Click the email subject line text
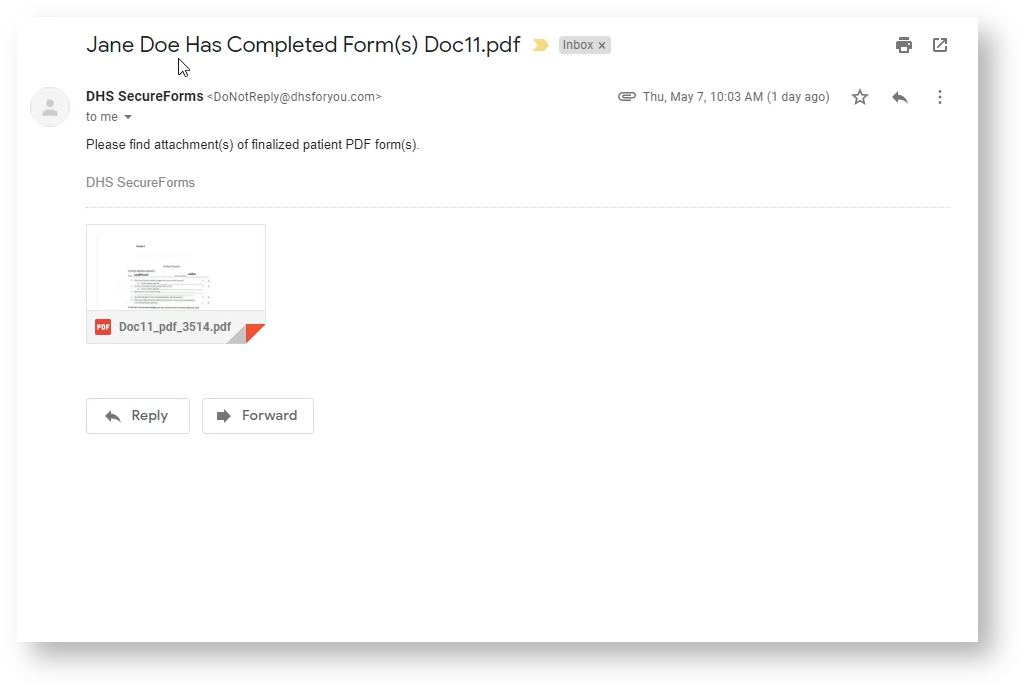The height and width of the screenshot is (690, 1026). pos(303,45)
